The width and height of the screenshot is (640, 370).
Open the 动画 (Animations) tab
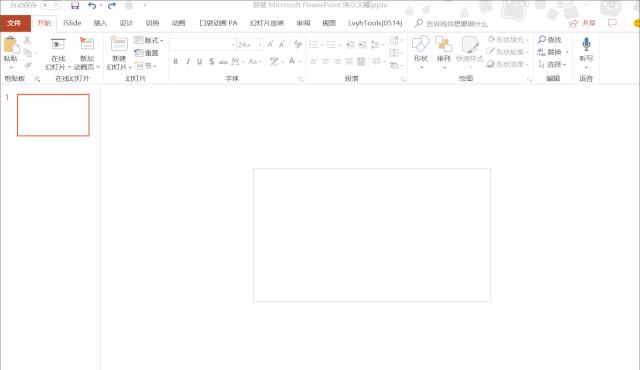tap(178, 23)
